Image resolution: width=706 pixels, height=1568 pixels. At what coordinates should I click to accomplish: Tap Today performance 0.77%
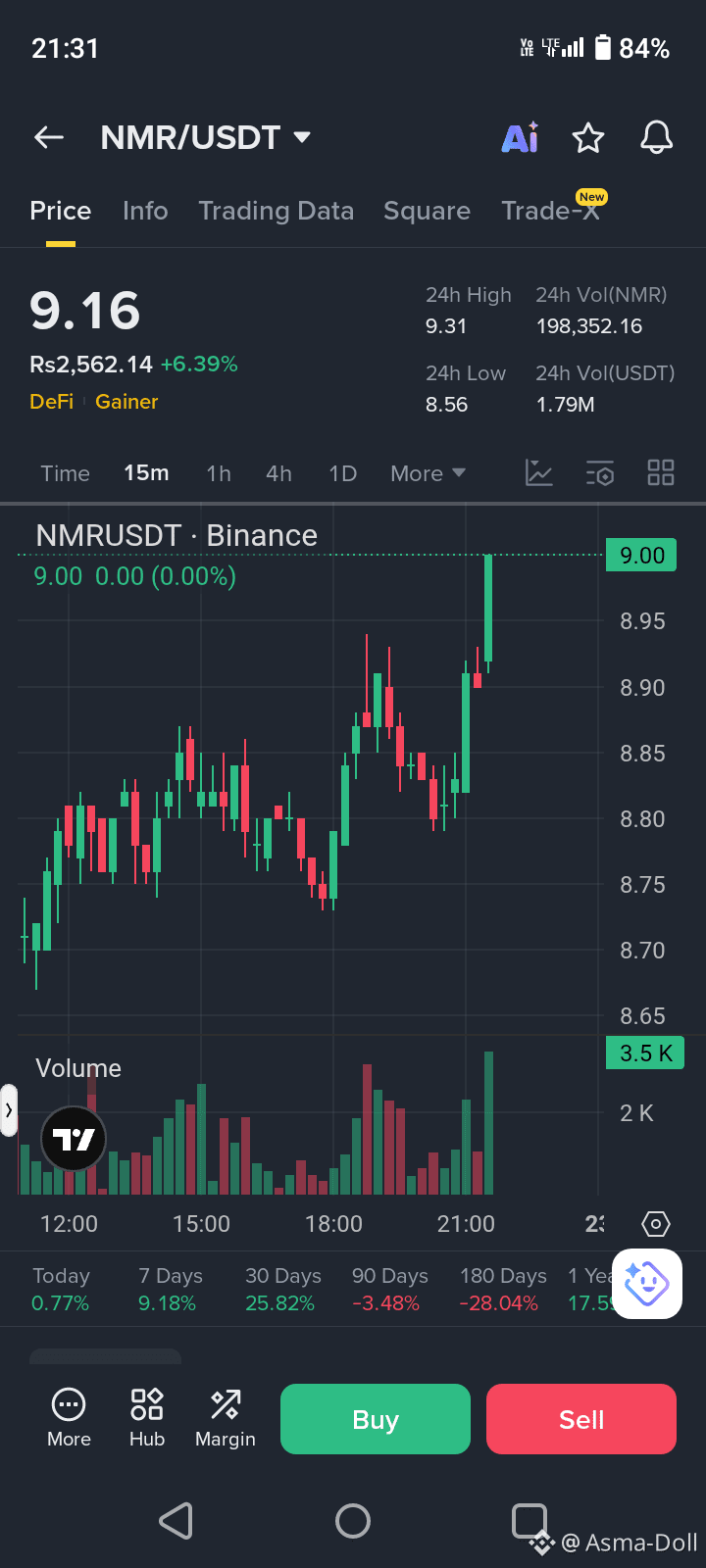[61, 1303]
